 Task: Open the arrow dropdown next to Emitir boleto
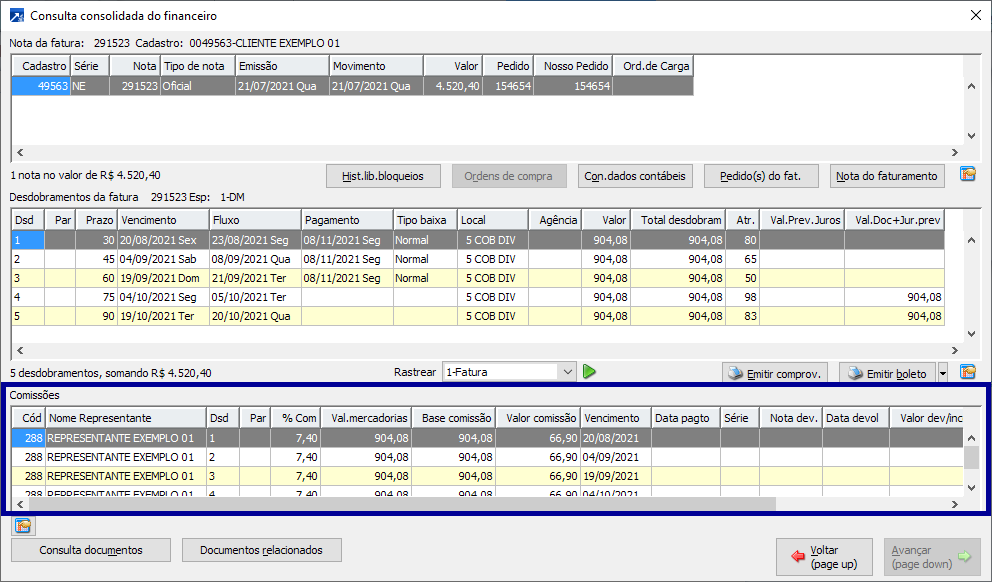tap(943, 374)
